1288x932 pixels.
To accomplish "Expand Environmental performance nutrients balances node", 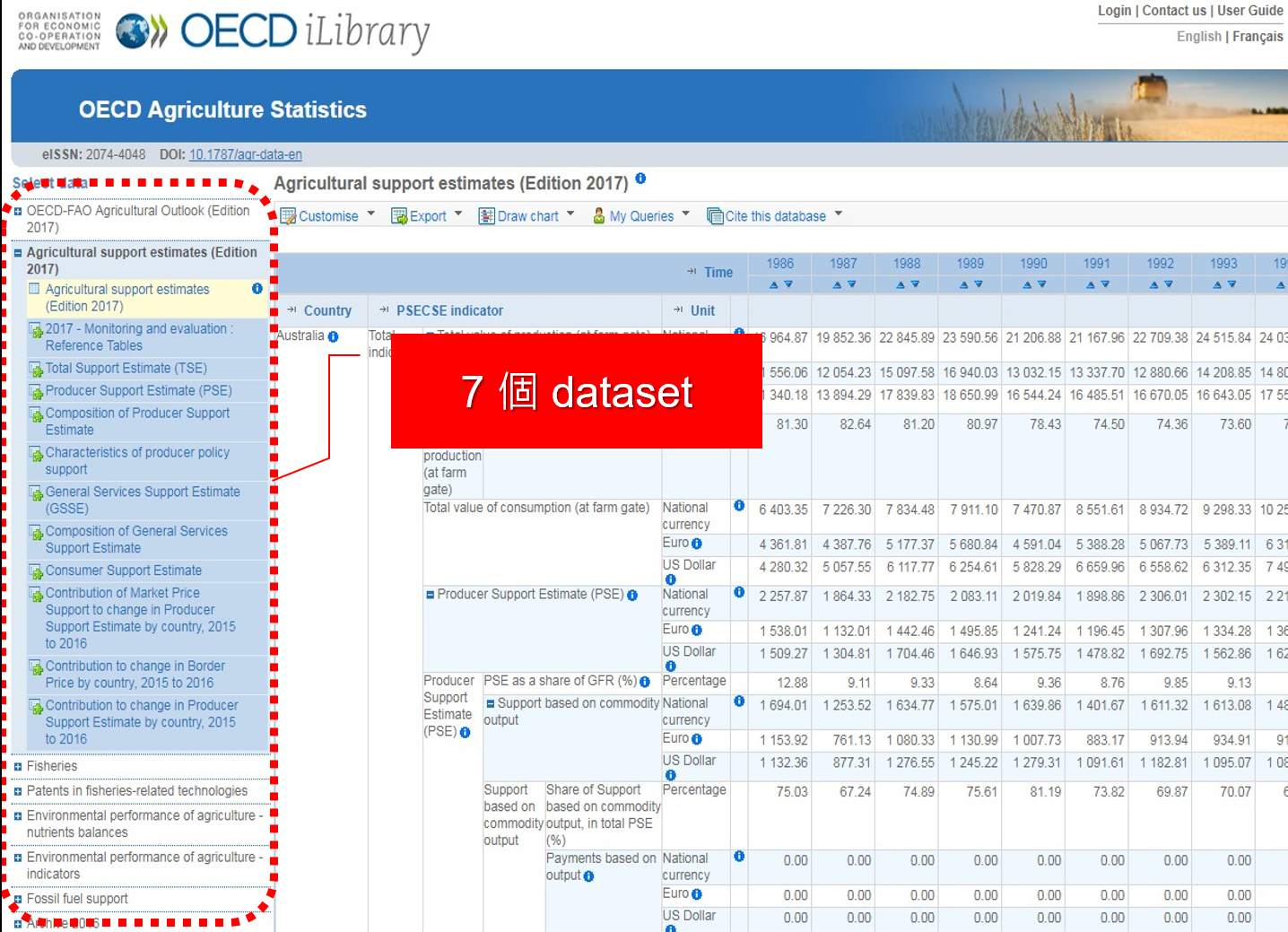I will pyautogui.click(x=18, y=817).
